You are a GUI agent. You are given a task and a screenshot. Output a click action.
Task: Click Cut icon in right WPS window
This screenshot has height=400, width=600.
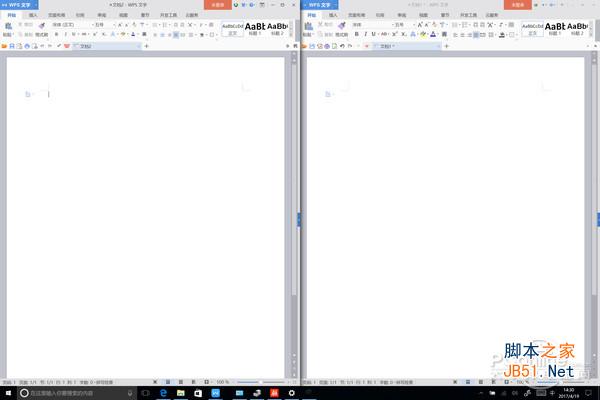click(x=320, y=24)
